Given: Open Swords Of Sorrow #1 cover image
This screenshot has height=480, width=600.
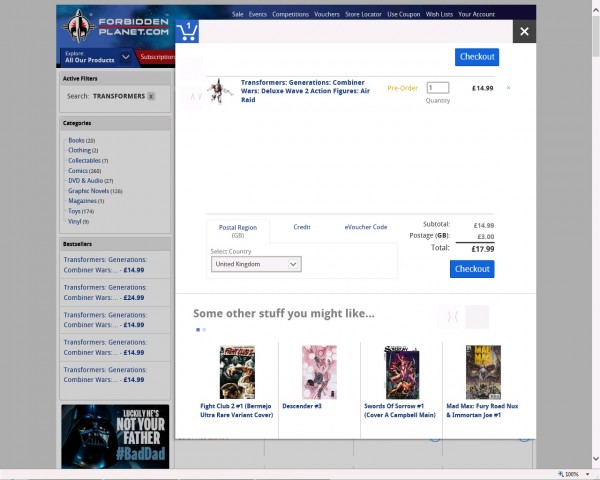Looking at the screenshot, I should tap(402, 372).
